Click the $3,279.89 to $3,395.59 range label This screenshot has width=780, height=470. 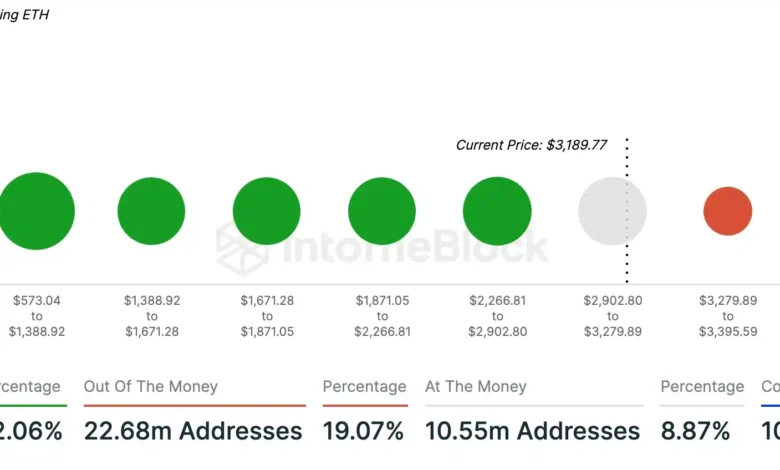click(727, 315)
